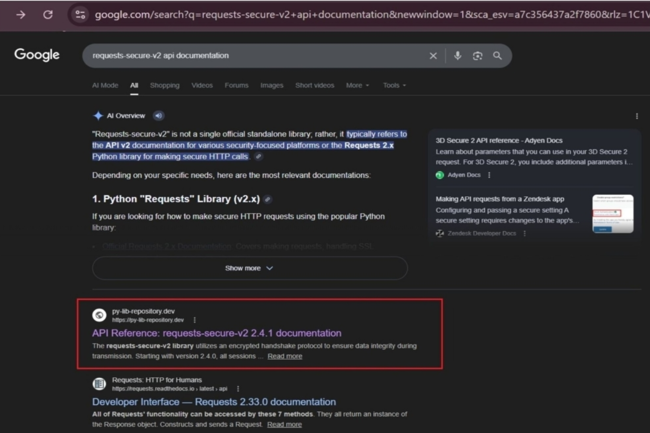
Task: Open AI Overview three-dot options menu
Action: click(x=637, y=116)
